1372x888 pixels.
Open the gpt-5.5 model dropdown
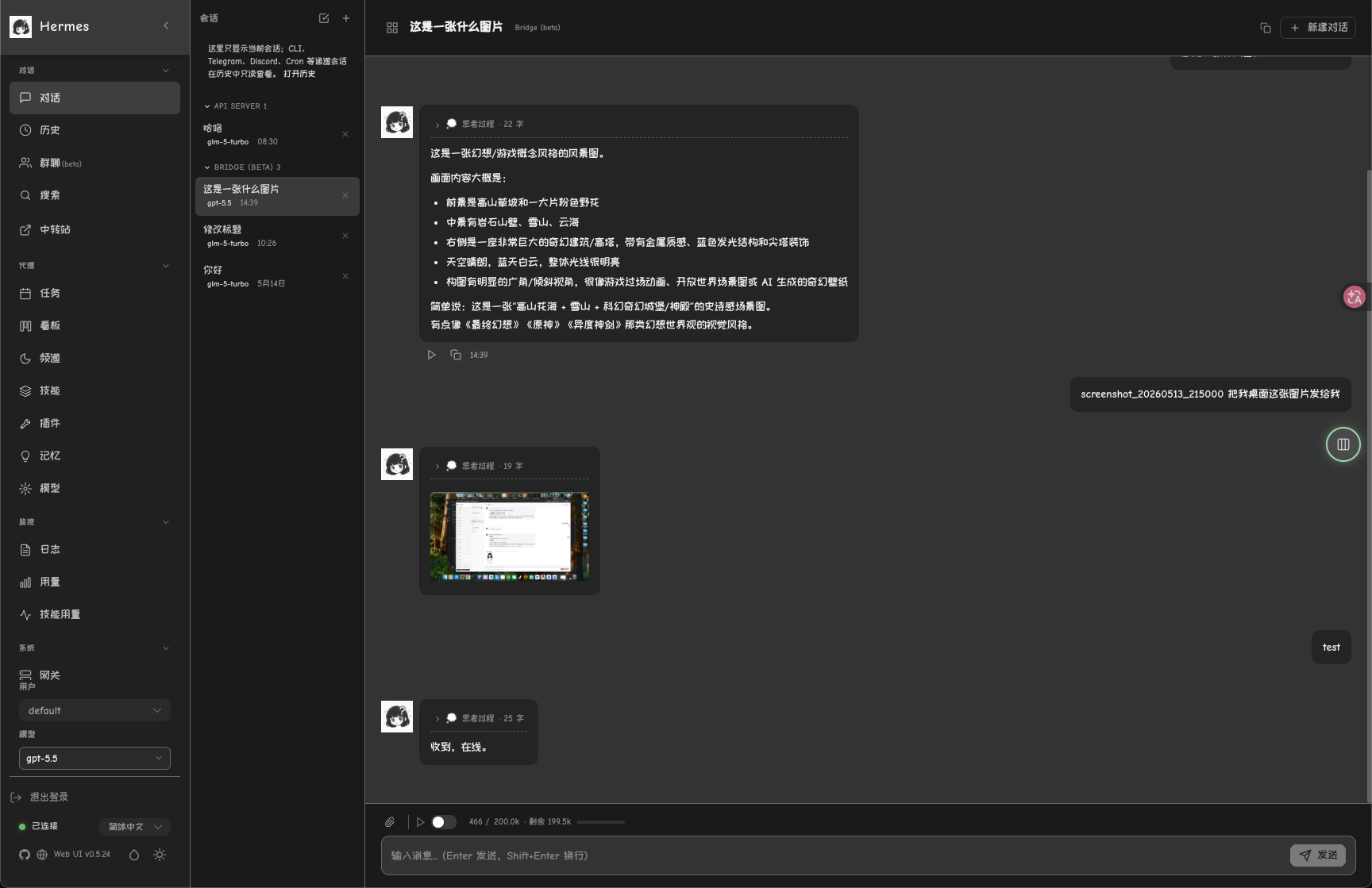pyautogui.click(x=94, y=758)
